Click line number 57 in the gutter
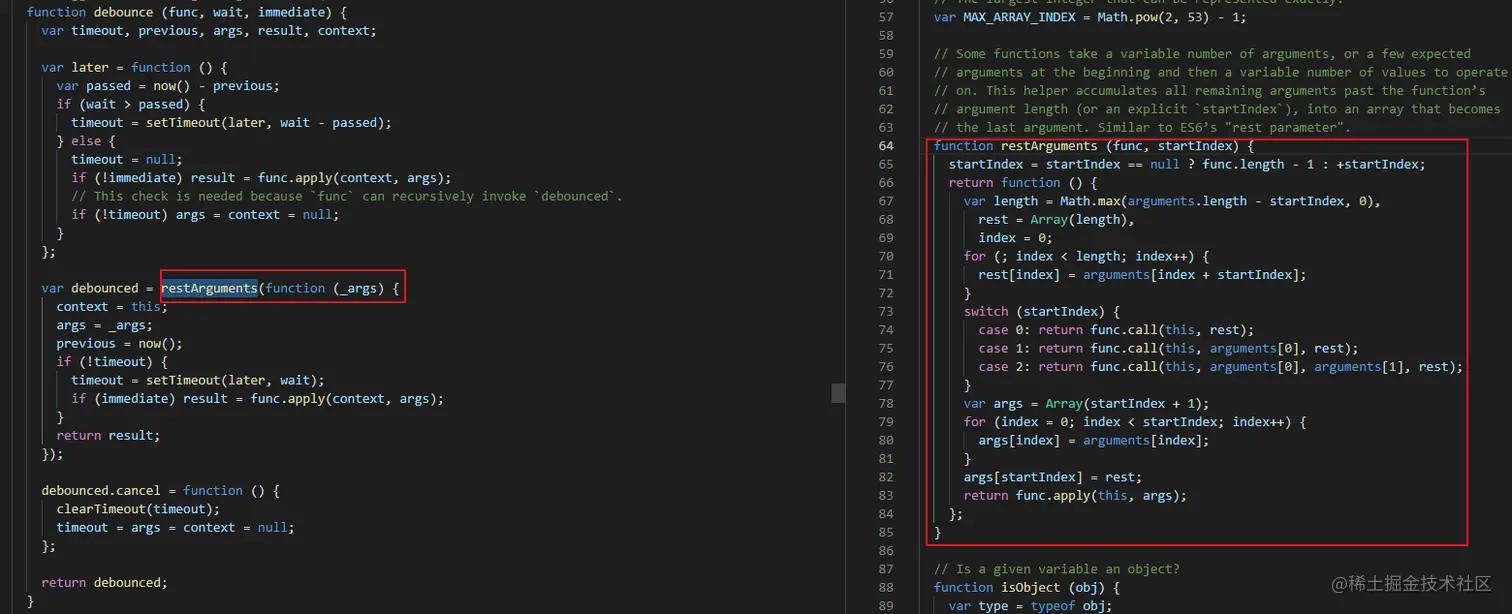 [885, 17]
